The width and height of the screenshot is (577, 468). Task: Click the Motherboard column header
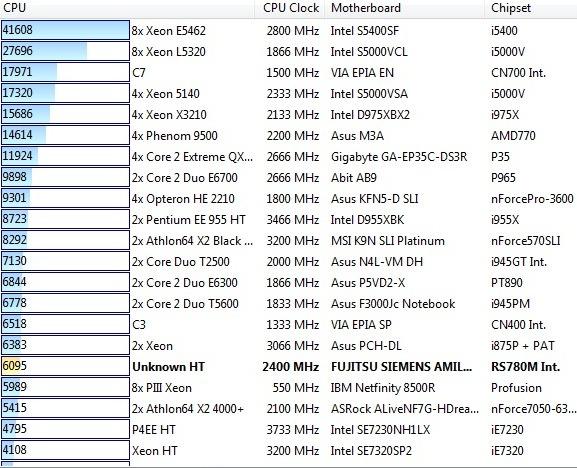(x=405, y=8)
